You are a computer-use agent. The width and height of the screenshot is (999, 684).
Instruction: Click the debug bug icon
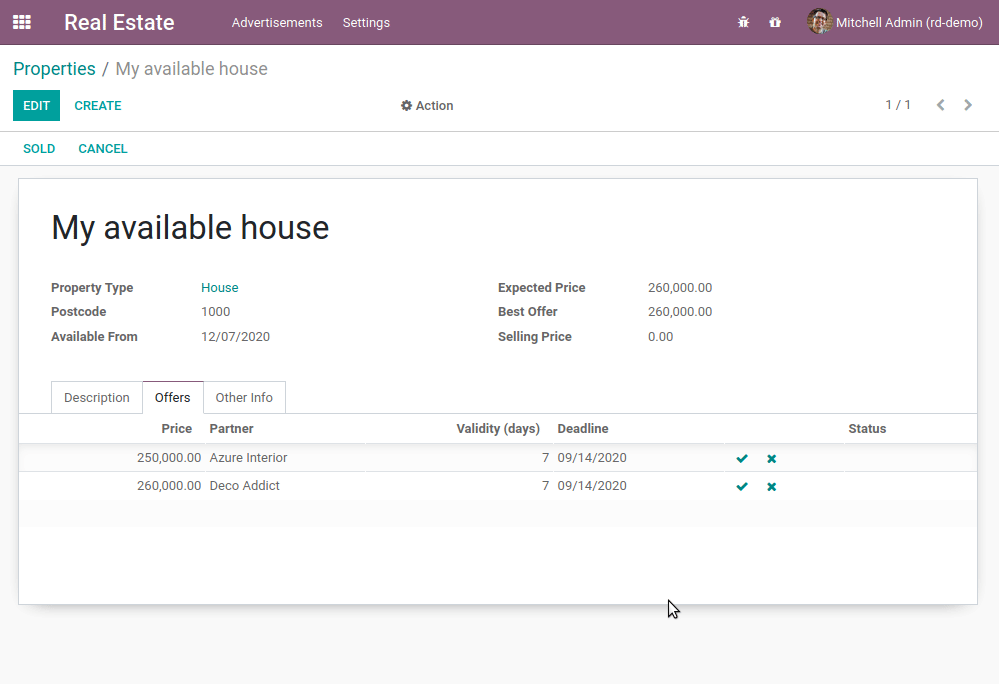click(x=743, y=22)
